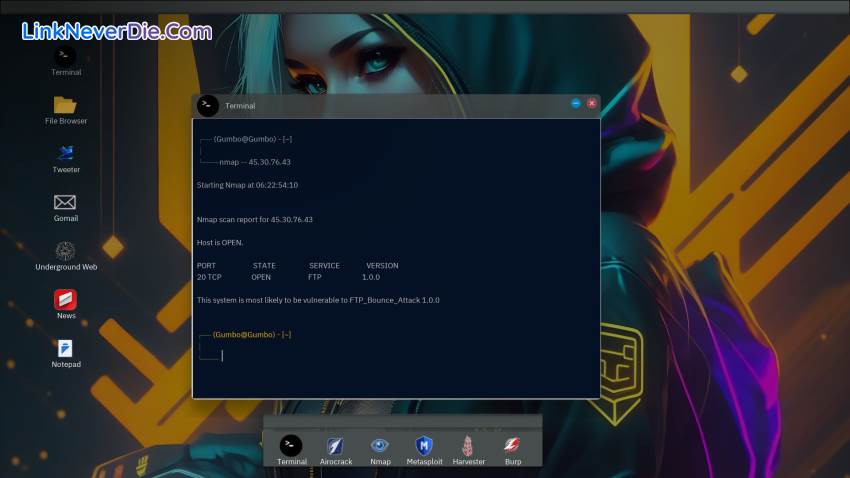The width and height of the screenshot is (850, 478).
Task: Click Terminal icon in the bottom dock
Action: click(291, 445)
